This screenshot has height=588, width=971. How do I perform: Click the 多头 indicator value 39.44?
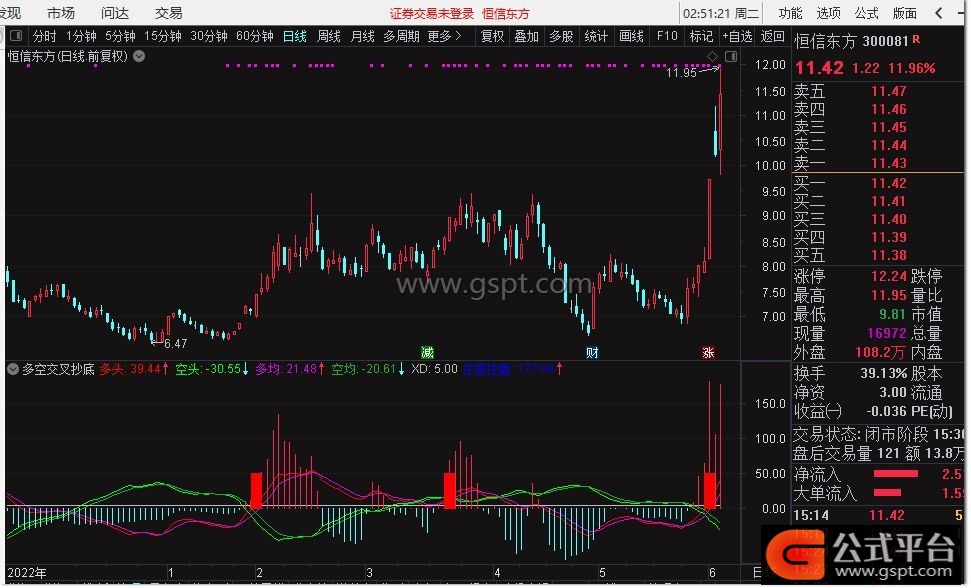pyautogui.click(x=146, y=370)
